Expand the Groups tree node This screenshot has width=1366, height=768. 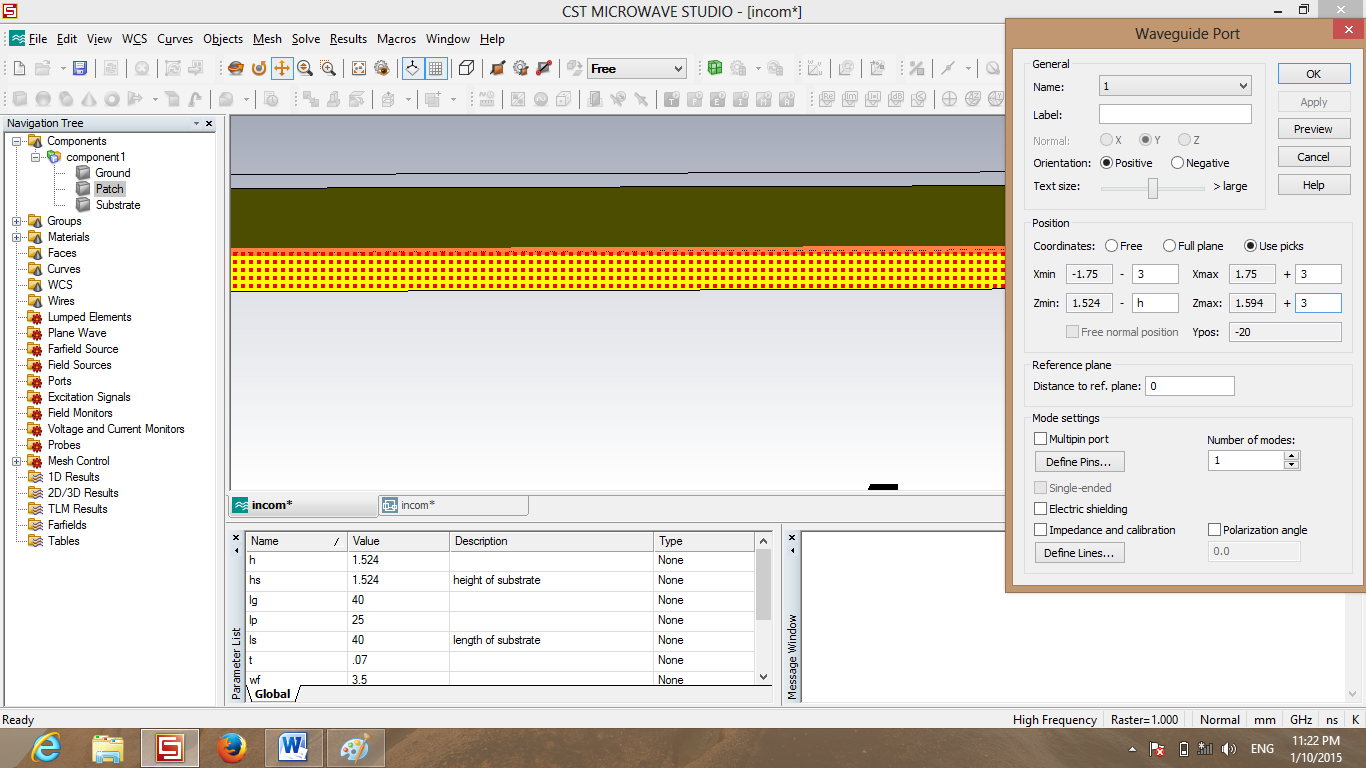point(17,221)
